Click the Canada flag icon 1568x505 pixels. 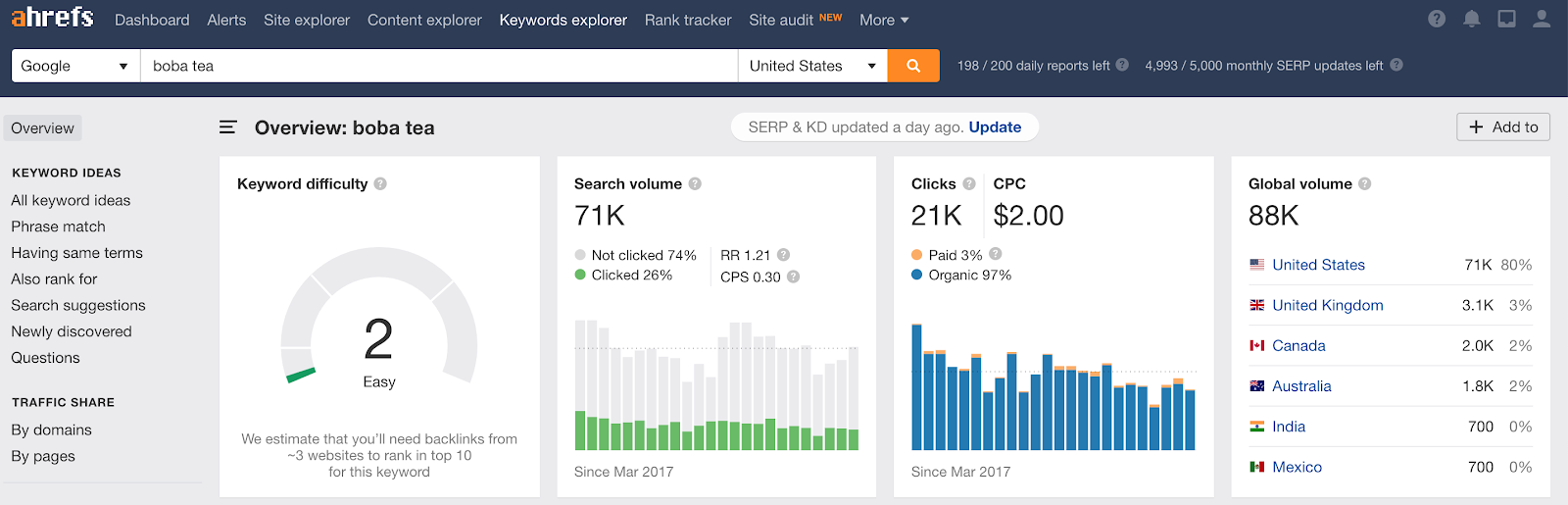[1257, 345]
